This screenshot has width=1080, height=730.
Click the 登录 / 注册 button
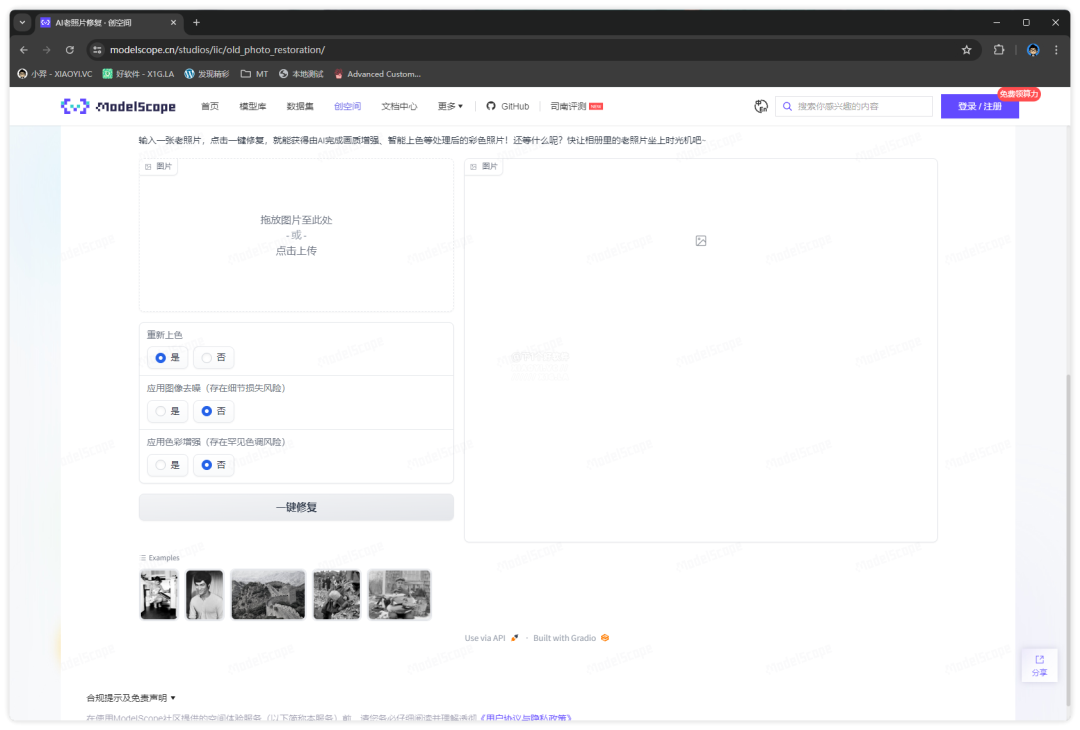coord(979,106)
